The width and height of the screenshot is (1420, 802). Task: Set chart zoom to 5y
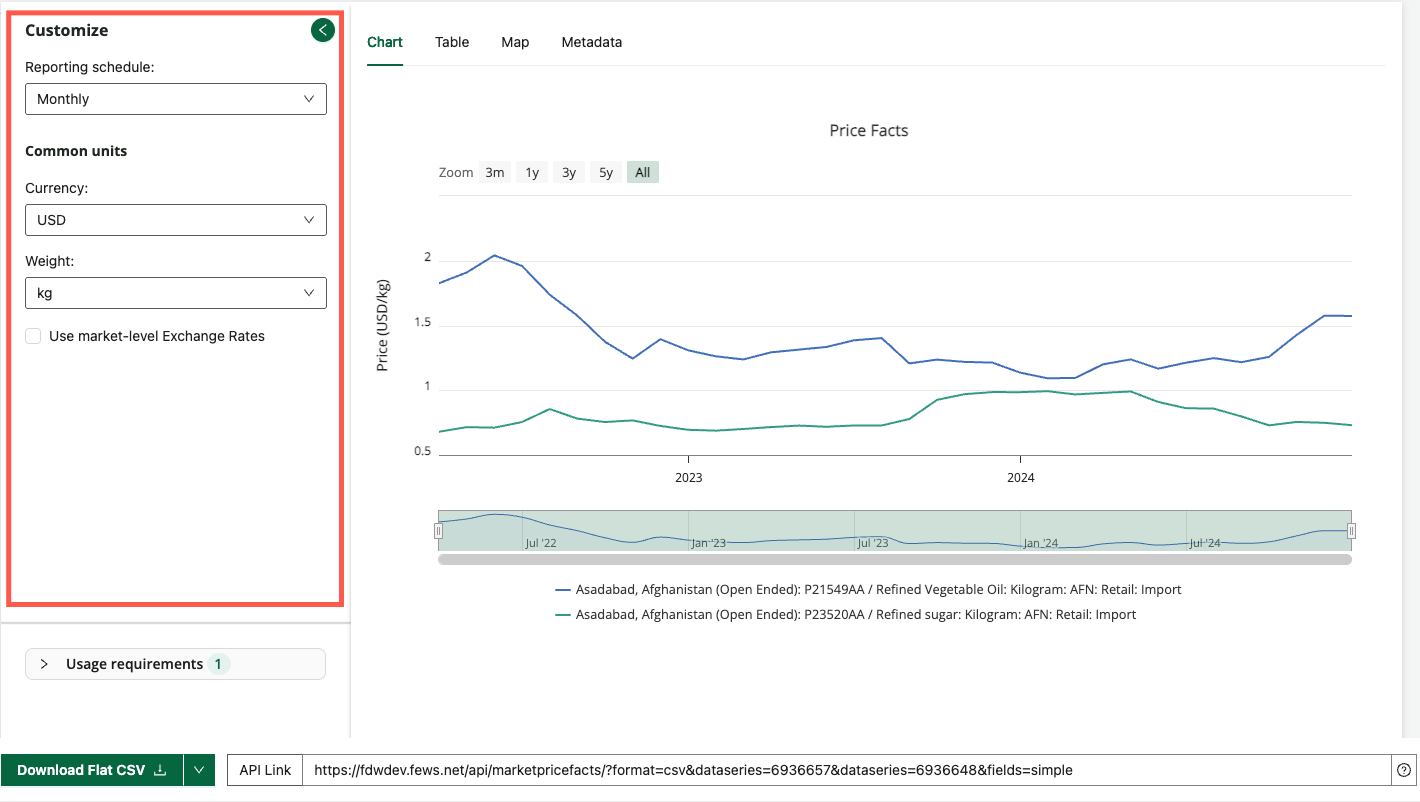[606, 172]
